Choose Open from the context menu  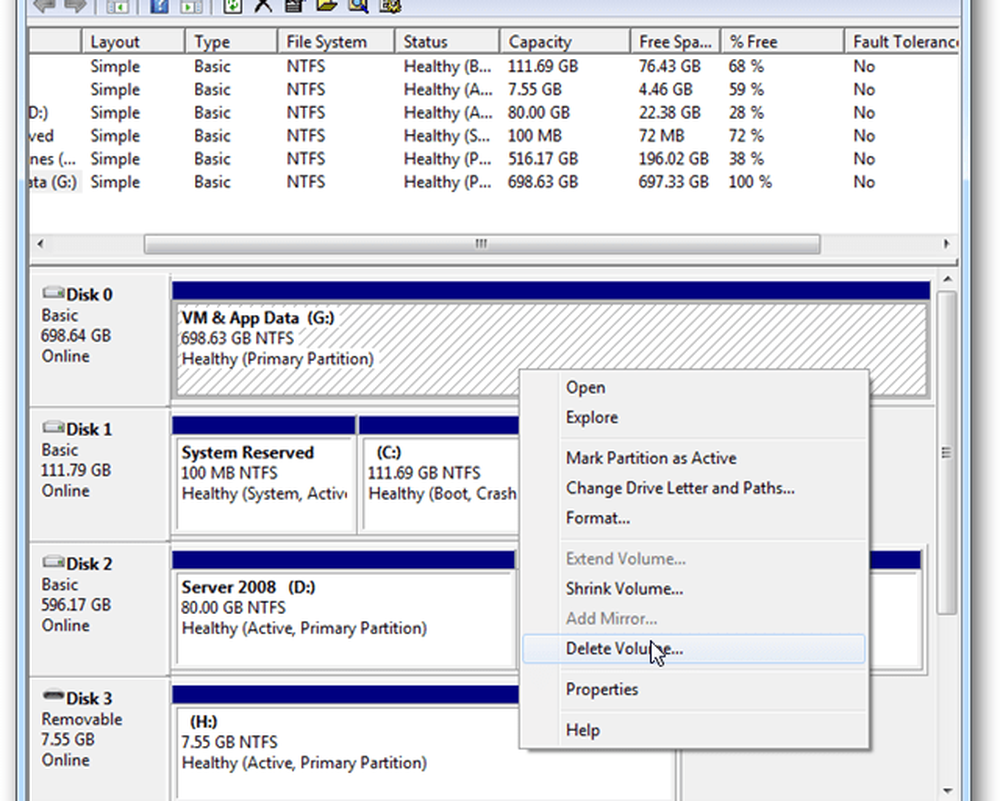[694, 388]
